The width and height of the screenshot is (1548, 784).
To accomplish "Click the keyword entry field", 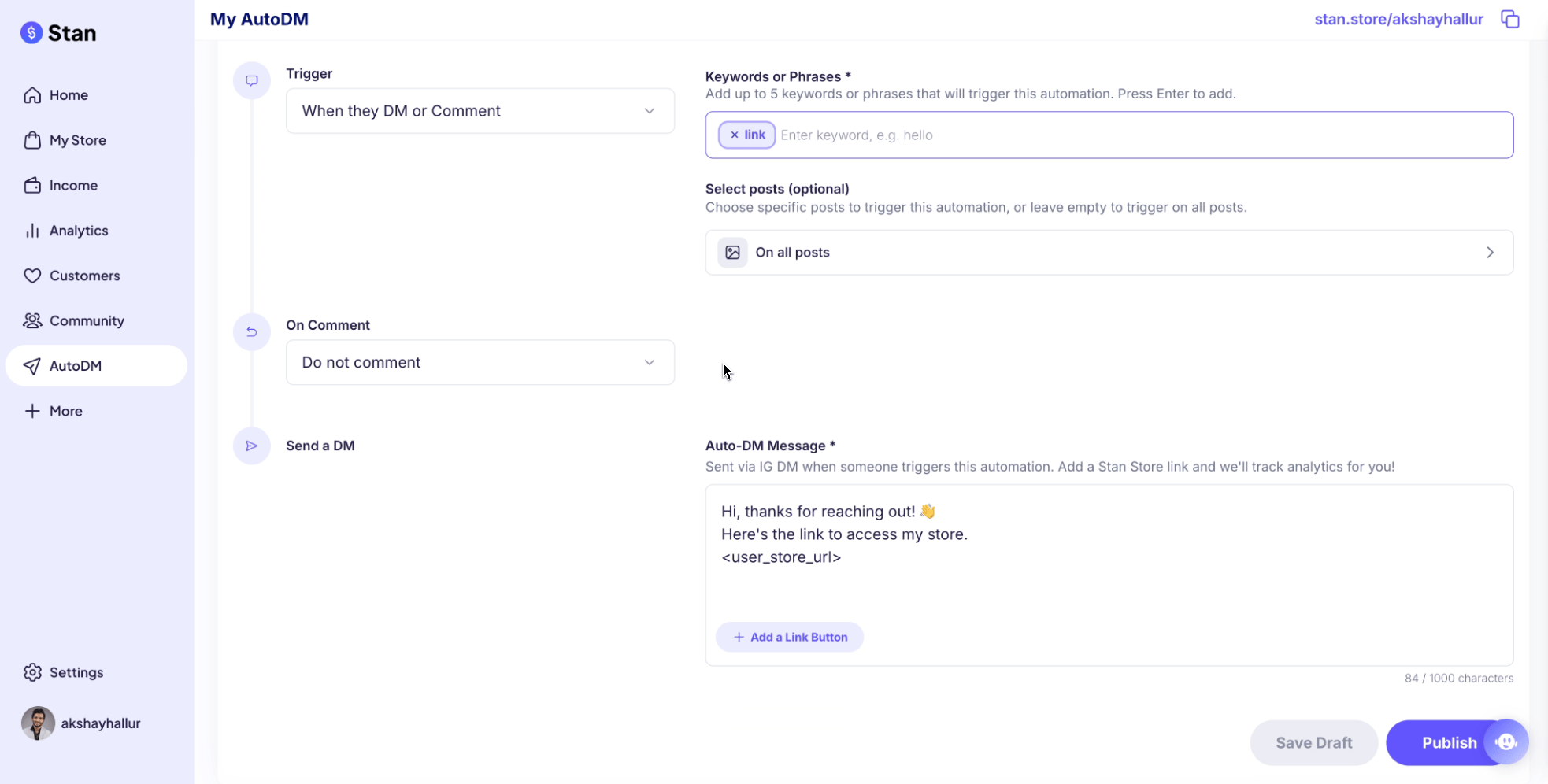I will tap(945, 135).
